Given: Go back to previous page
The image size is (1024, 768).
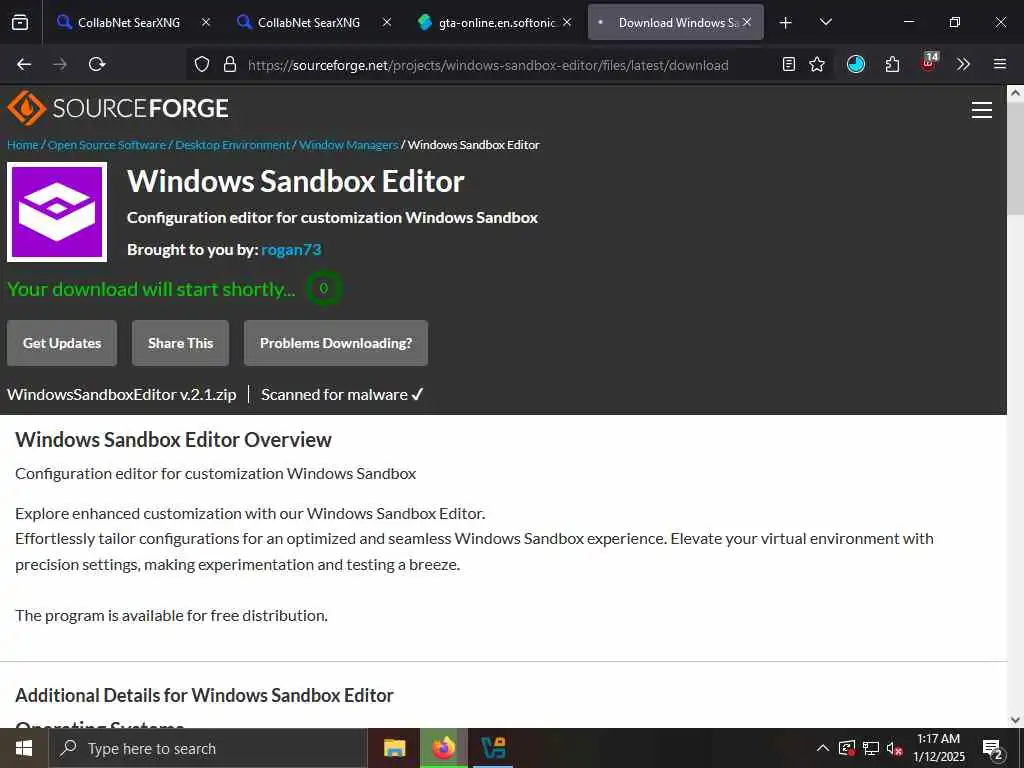Looking at the screenshot, I should [24, 64].
